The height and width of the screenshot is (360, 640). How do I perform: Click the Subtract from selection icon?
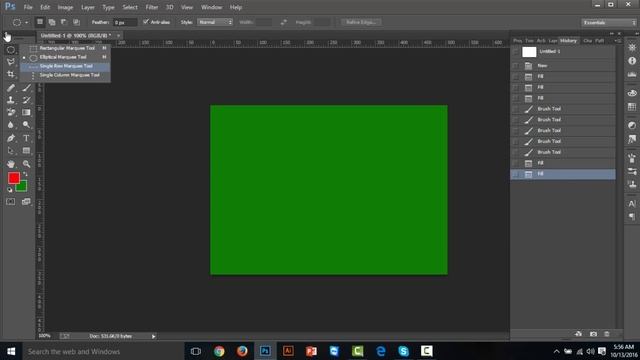click(x=64, y=22)
